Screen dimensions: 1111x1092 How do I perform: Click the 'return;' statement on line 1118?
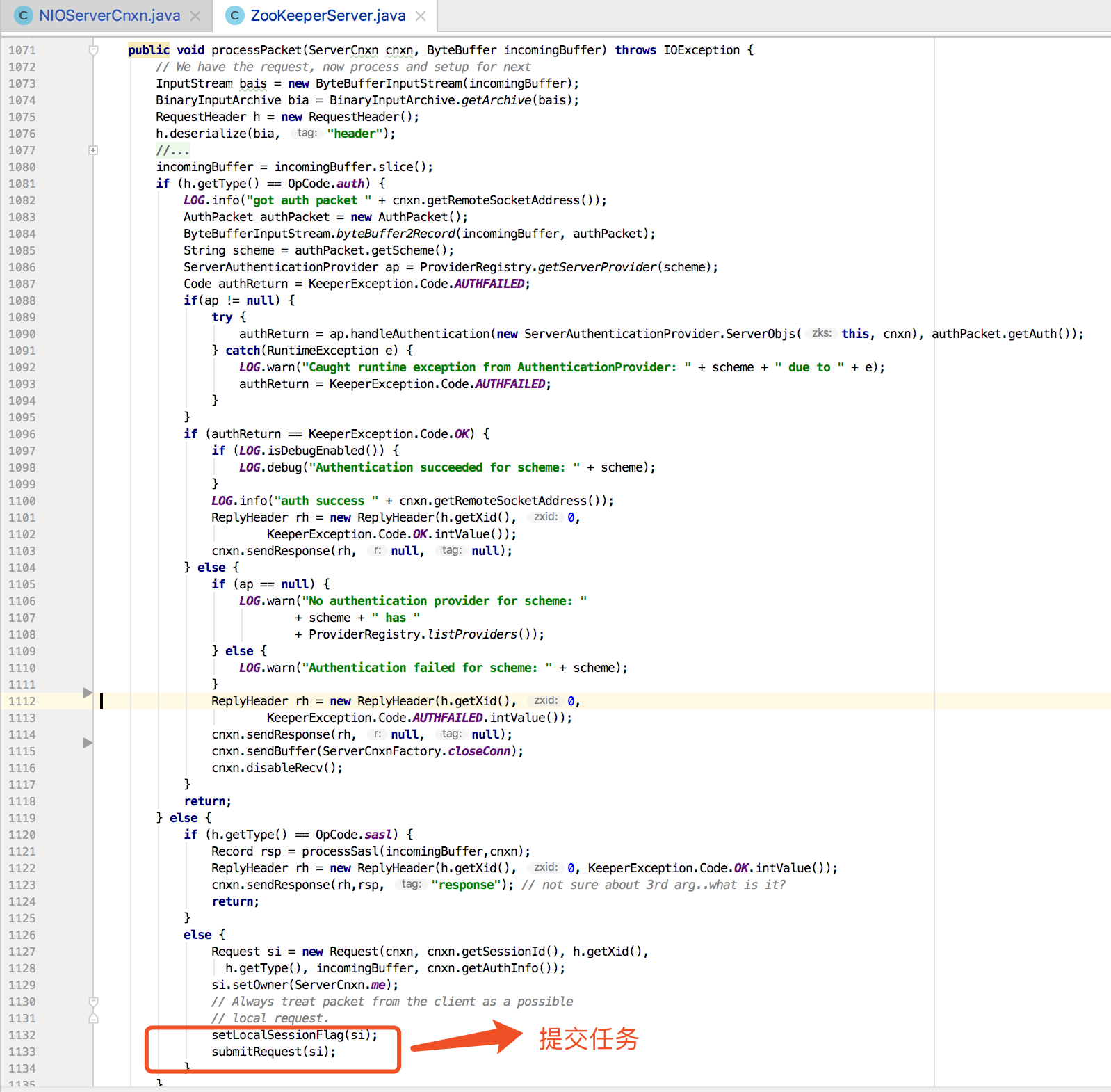pyautogui.click(x=207, y=801)
